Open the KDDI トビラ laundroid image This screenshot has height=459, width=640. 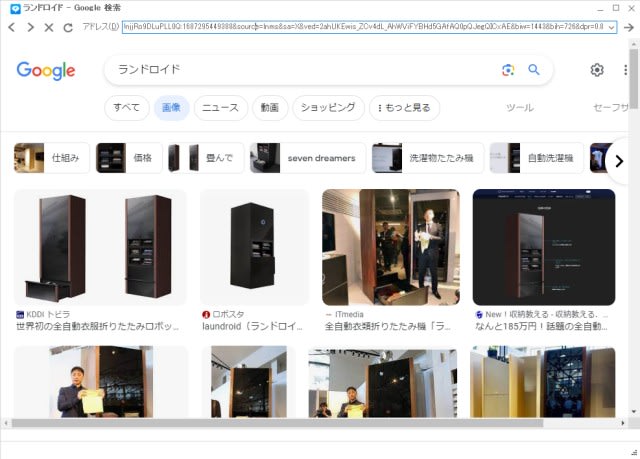100,247
